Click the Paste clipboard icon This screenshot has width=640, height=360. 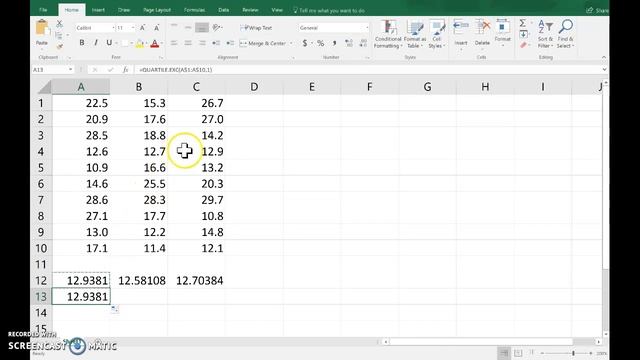coord(42,28)
